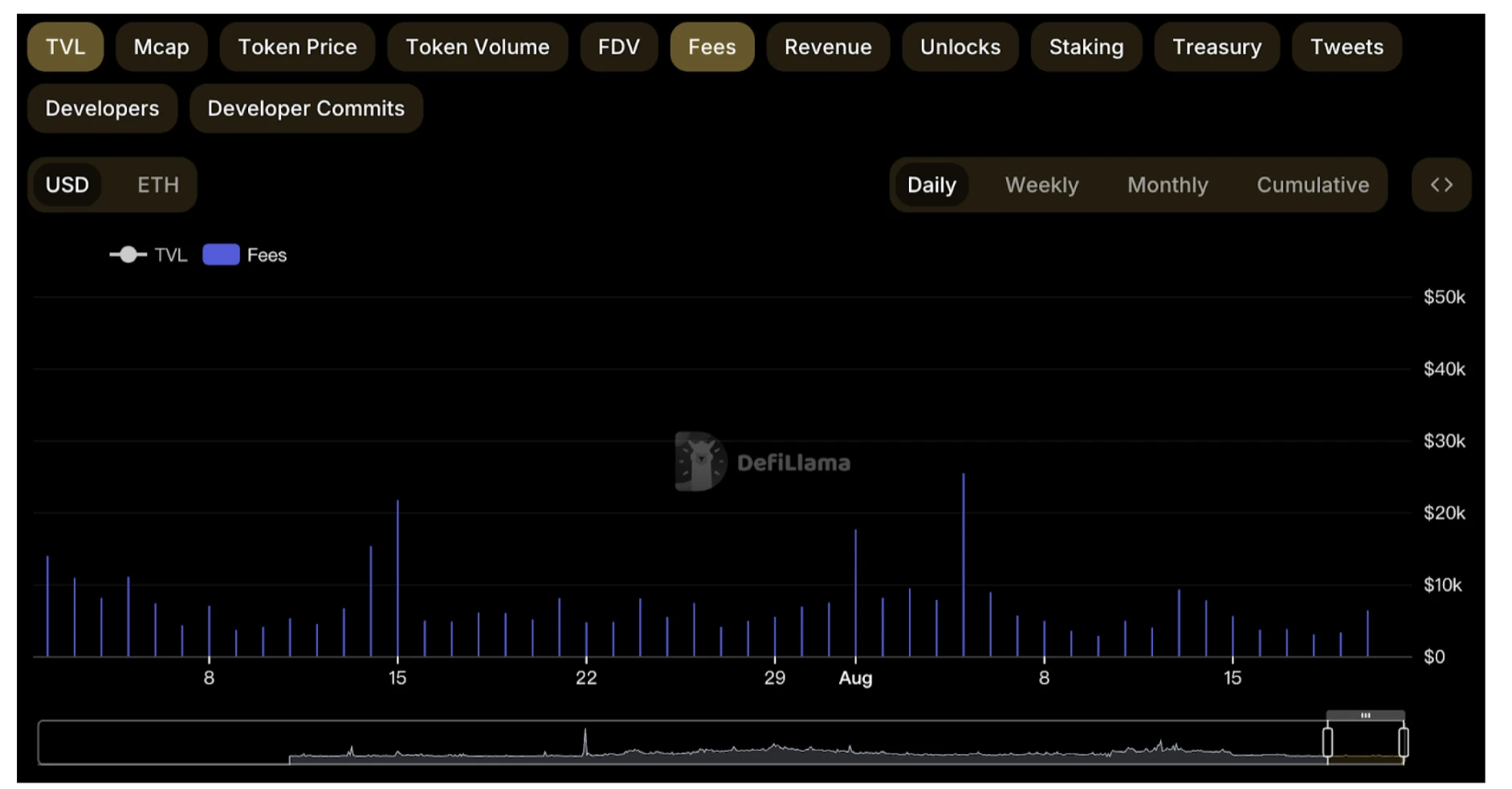Disable the Fees metric chip
1512x789 pixels.
click(x=711, y=47)
